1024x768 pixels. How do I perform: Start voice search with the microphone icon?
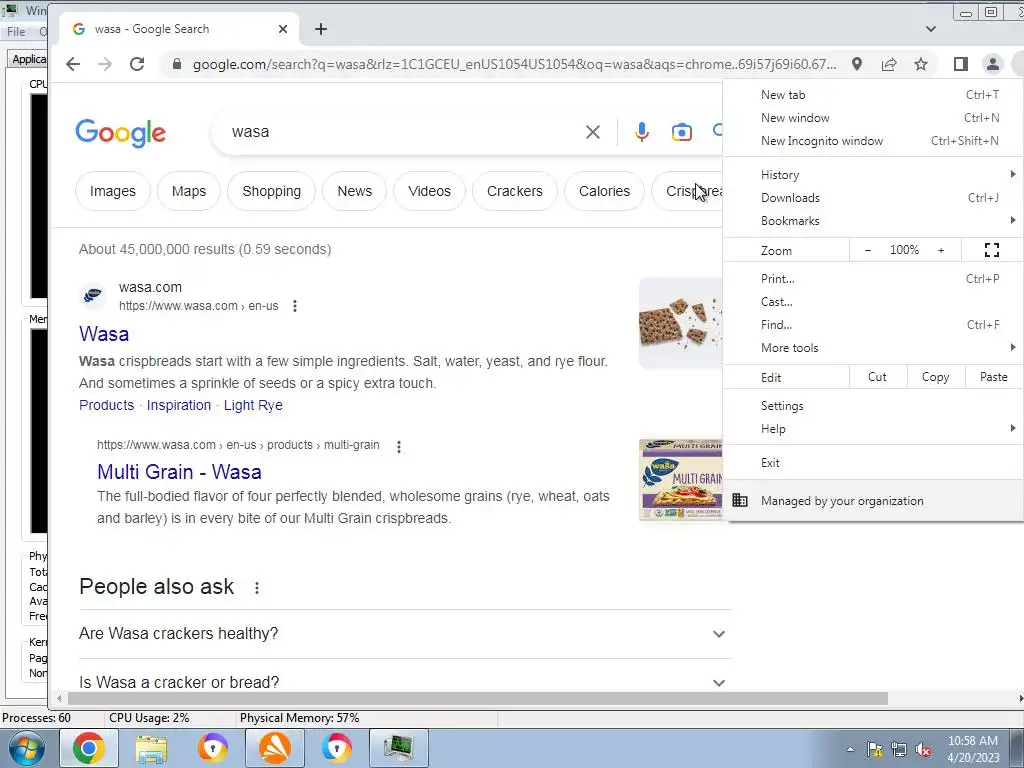pos(642,132)
